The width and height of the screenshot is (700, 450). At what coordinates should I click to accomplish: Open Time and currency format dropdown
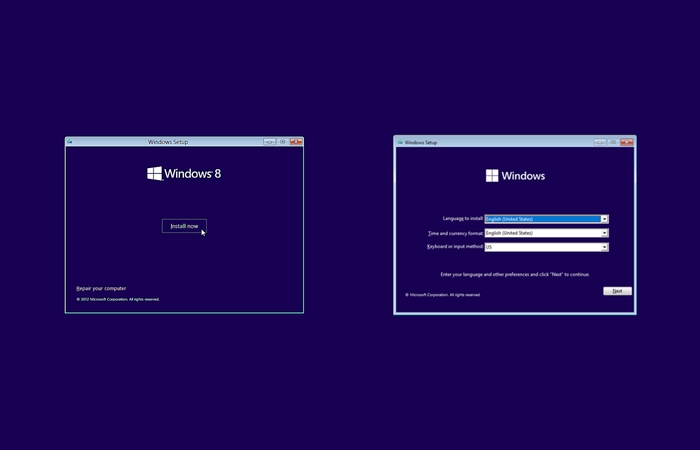click(546, 233)
